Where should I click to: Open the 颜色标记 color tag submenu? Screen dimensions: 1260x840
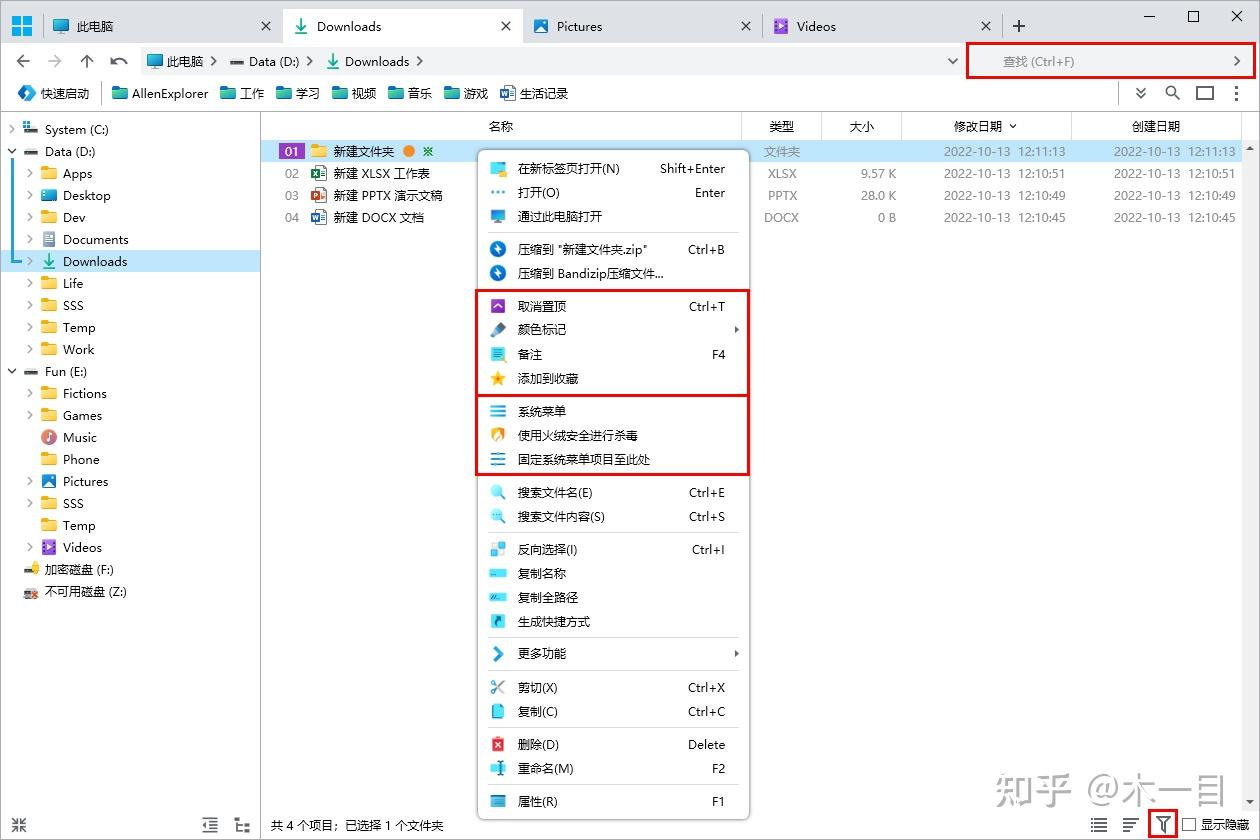click(x=543, y=330)
